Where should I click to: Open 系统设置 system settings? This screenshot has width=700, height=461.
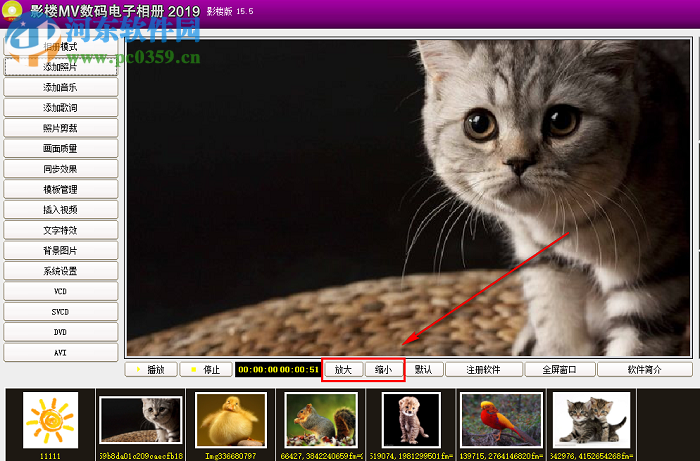[61, 271]
